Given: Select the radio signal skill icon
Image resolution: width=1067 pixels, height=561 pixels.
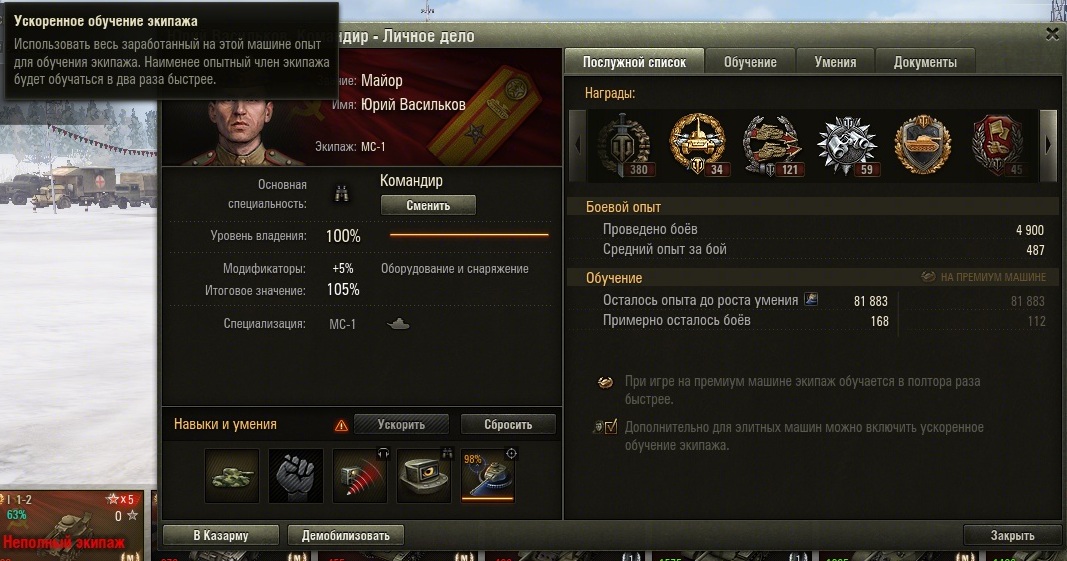Looking at the screenshot, I should [x=359, y=475].
